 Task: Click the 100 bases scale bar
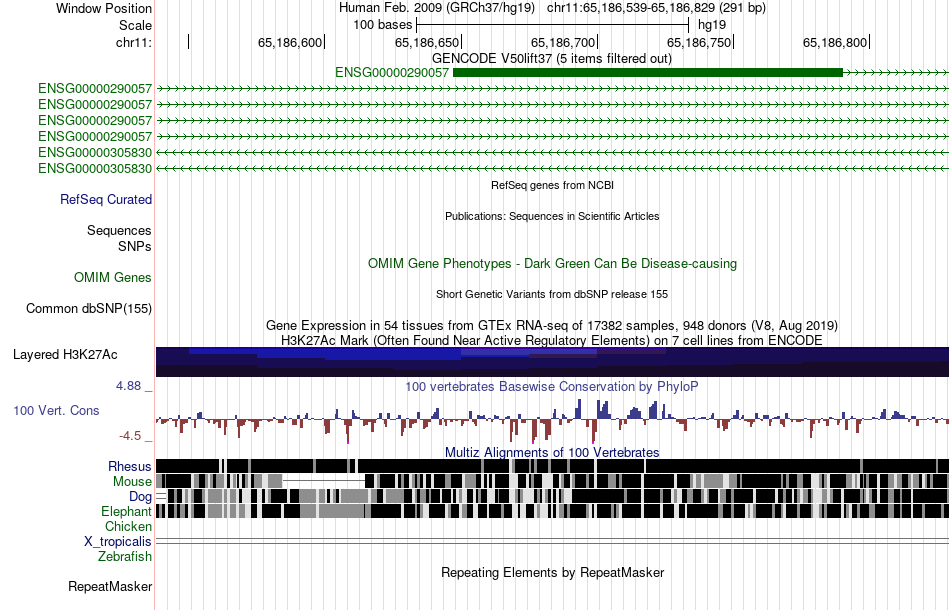553,25
